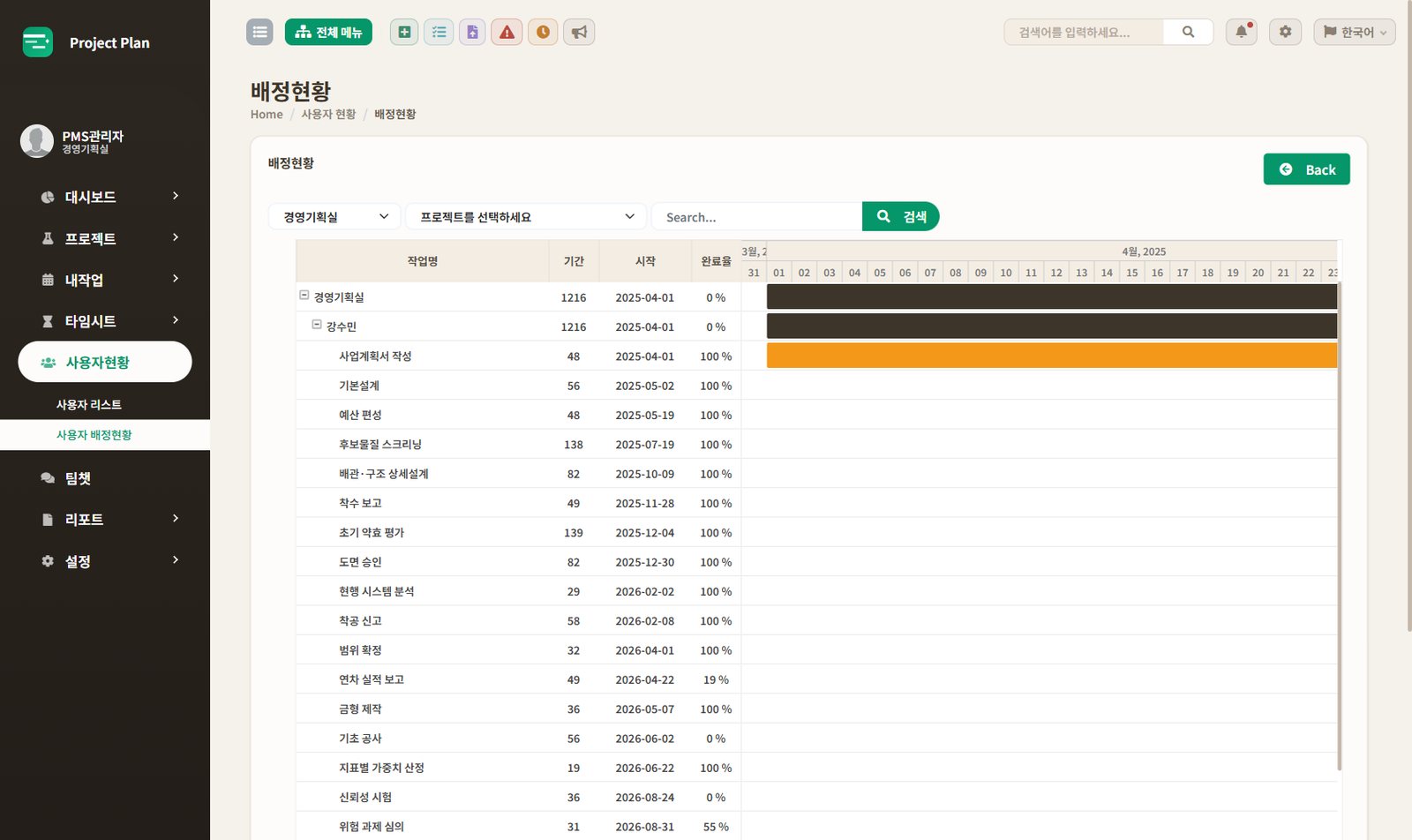The width and height of the screenshot is (1412, 840).
Task: Open the red warning triangle icon
Action: point(507,32)
